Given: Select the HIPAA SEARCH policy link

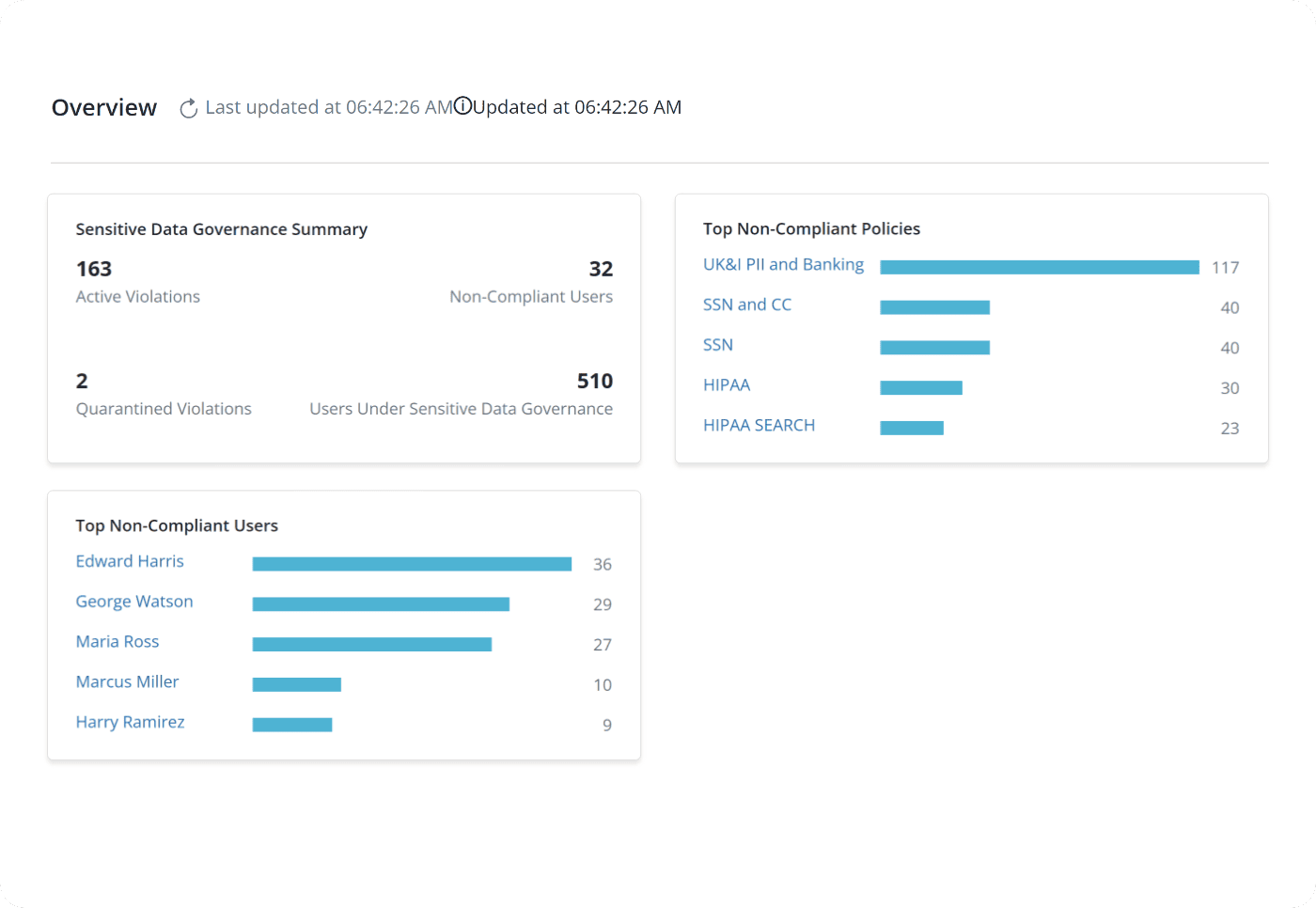Looking at the screenshot, I should pyautogui.click(x=759, y=425).
